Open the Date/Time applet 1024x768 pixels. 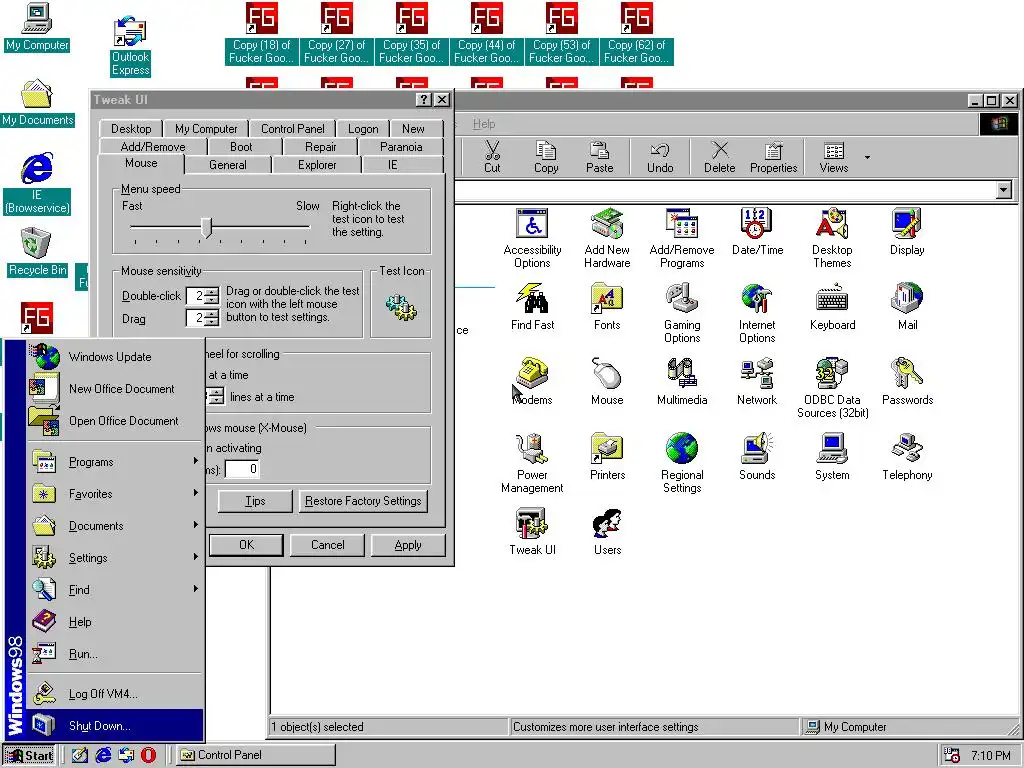[757, 232]
